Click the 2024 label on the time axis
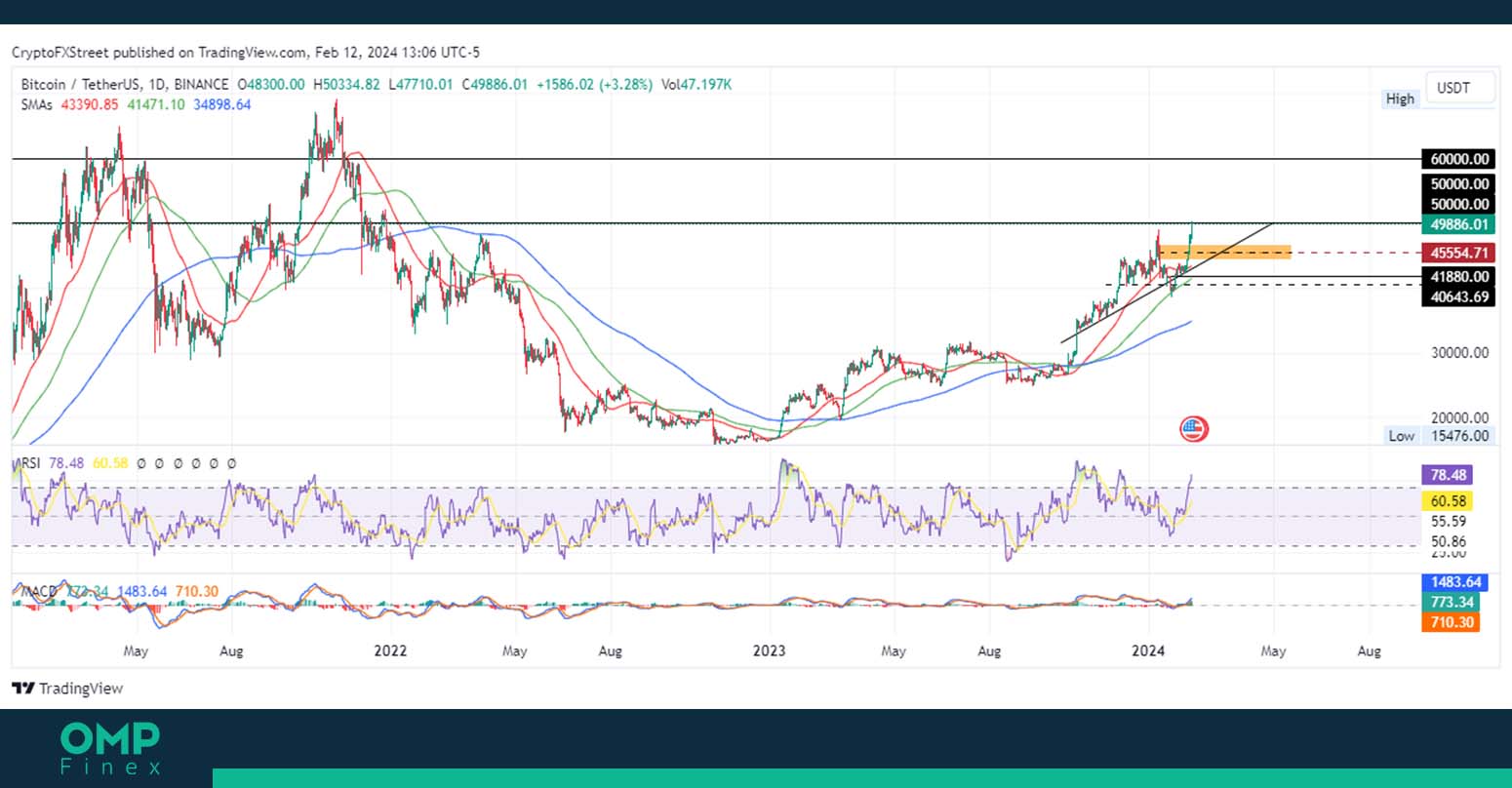 [1148, 650]
